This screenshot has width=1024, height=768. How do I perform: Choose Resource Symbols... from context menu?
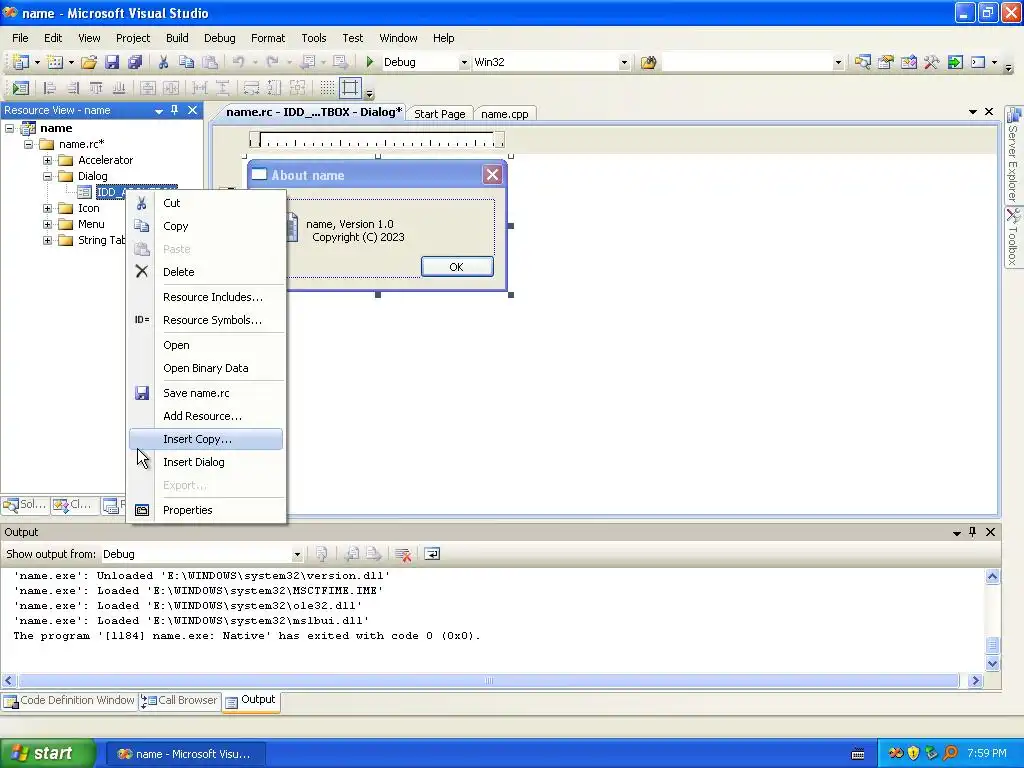coord(206,320)
